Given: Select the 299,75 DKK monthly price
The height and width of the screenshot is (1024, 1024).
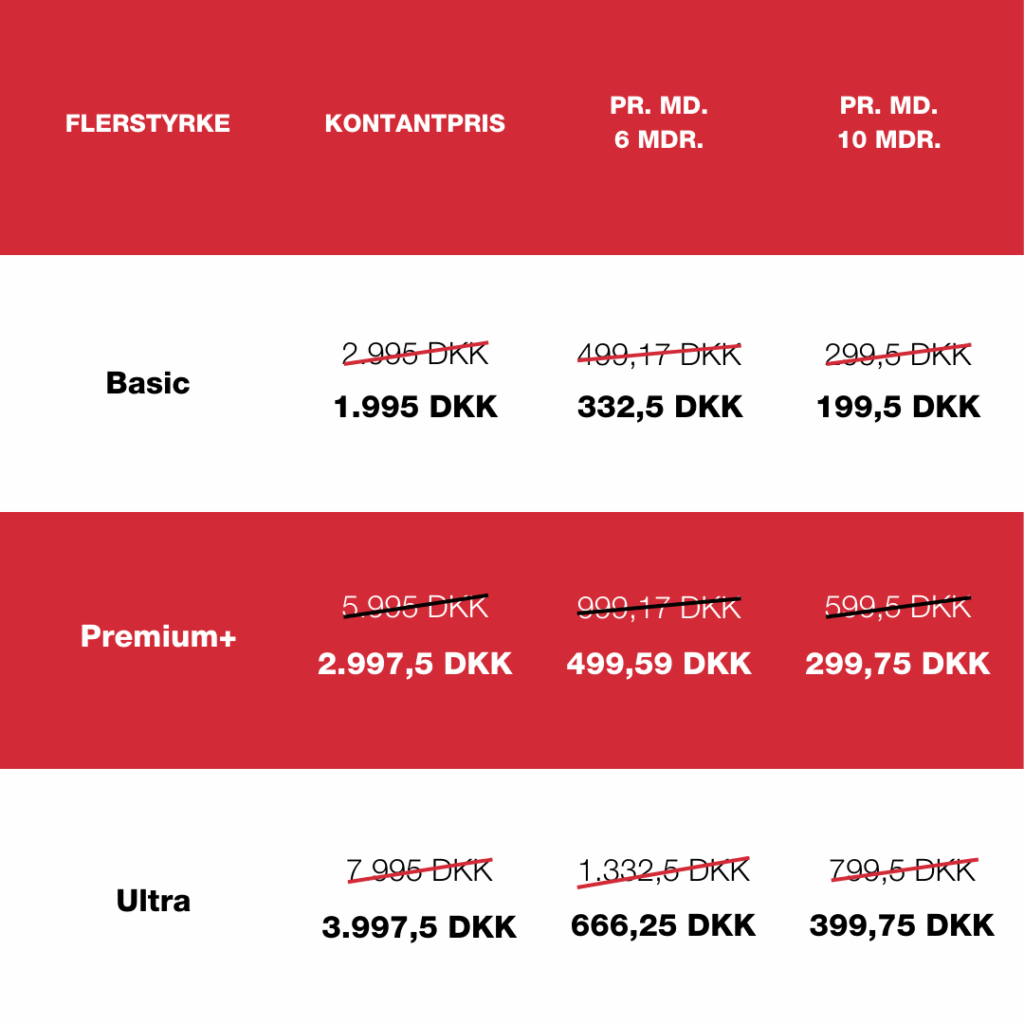Looking at the screenshot, I should (898, 664).
